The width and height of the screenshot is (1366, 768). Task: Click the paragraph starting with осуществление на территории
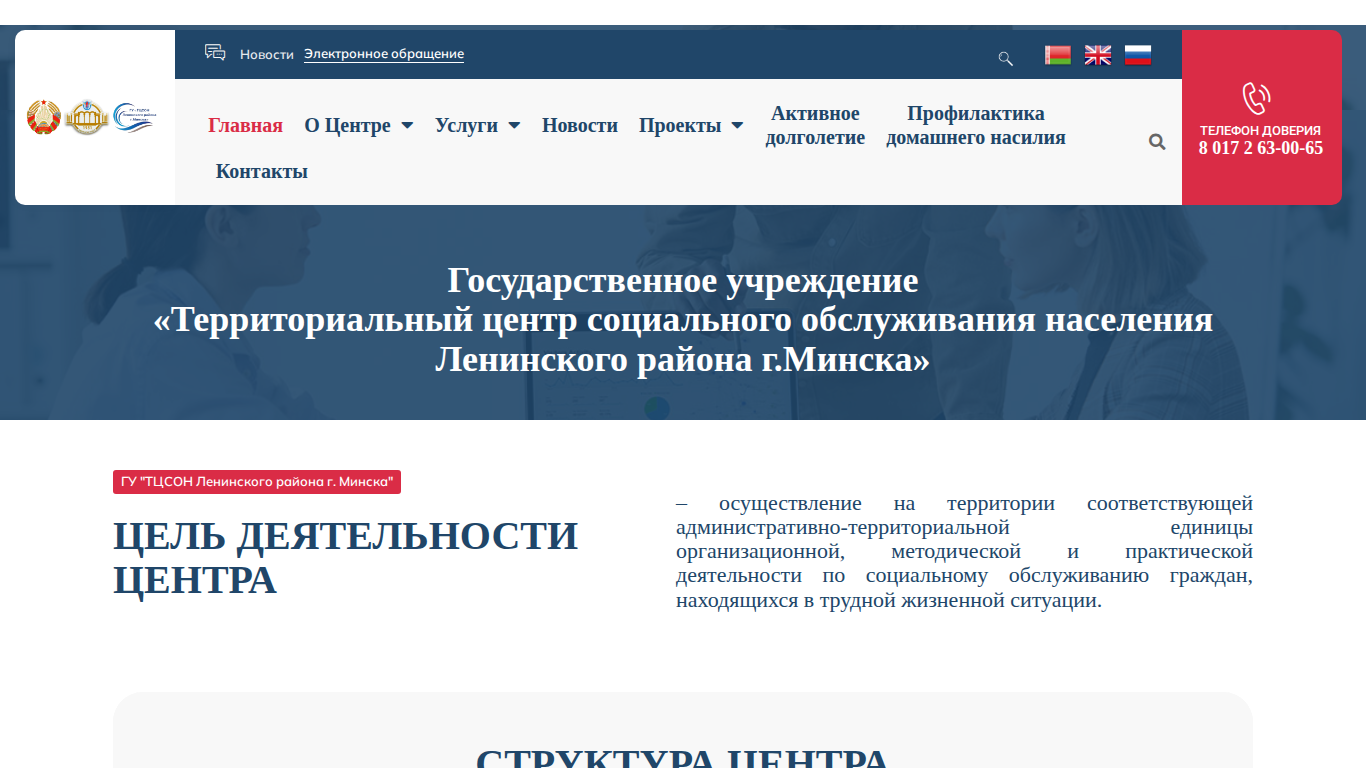click(x=964, y=552)
